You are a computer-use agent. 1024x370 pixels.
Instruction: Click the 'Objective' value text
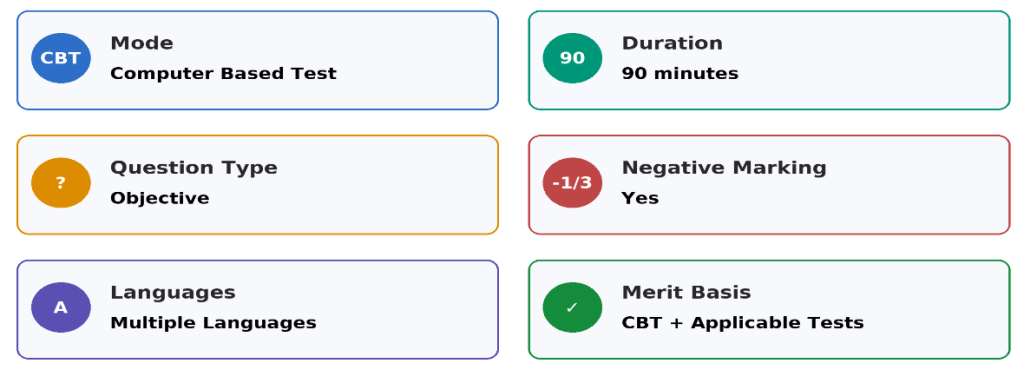tap(160, 198)
